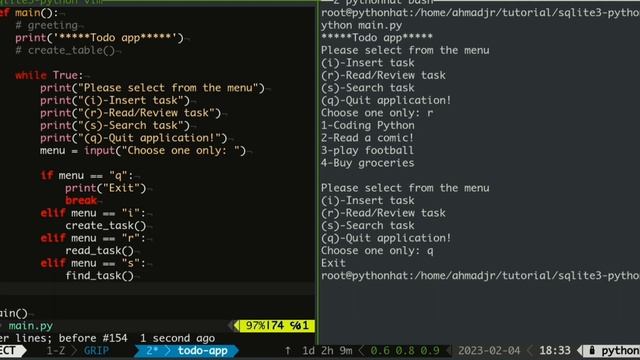Click the 'Exit' output line in terminal
This screenshot has height=360, width=640.
pos(333,263)
